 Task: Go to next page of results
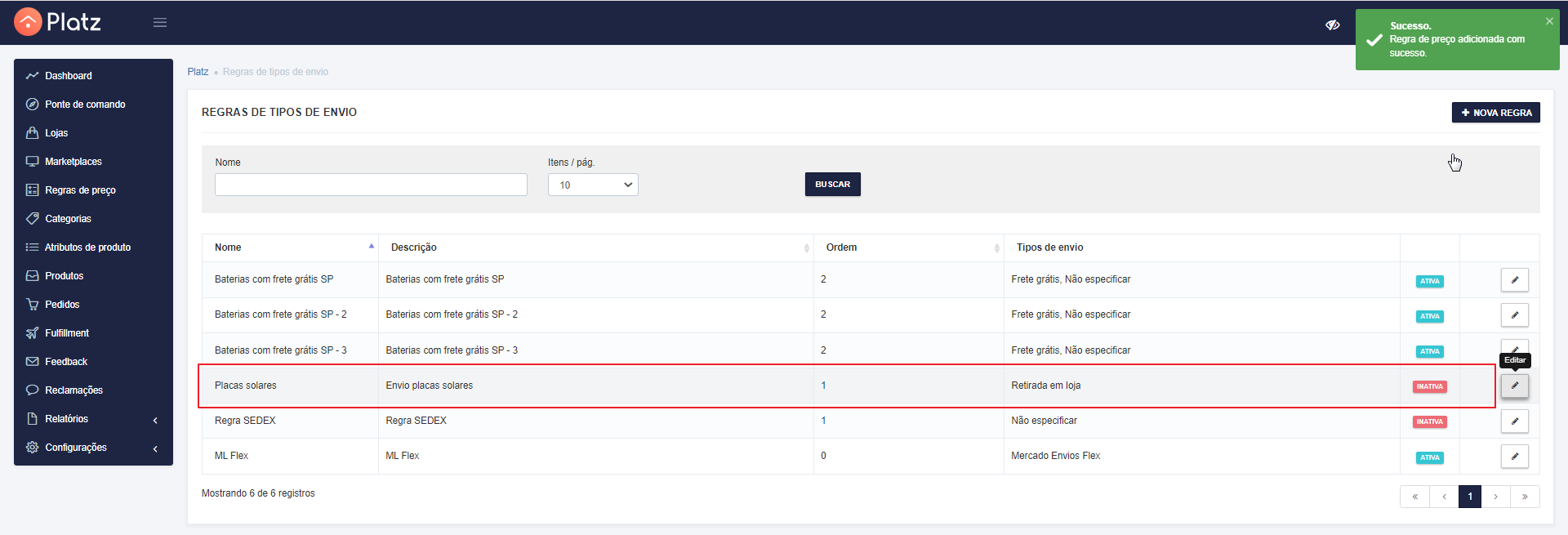[1495, 497]
